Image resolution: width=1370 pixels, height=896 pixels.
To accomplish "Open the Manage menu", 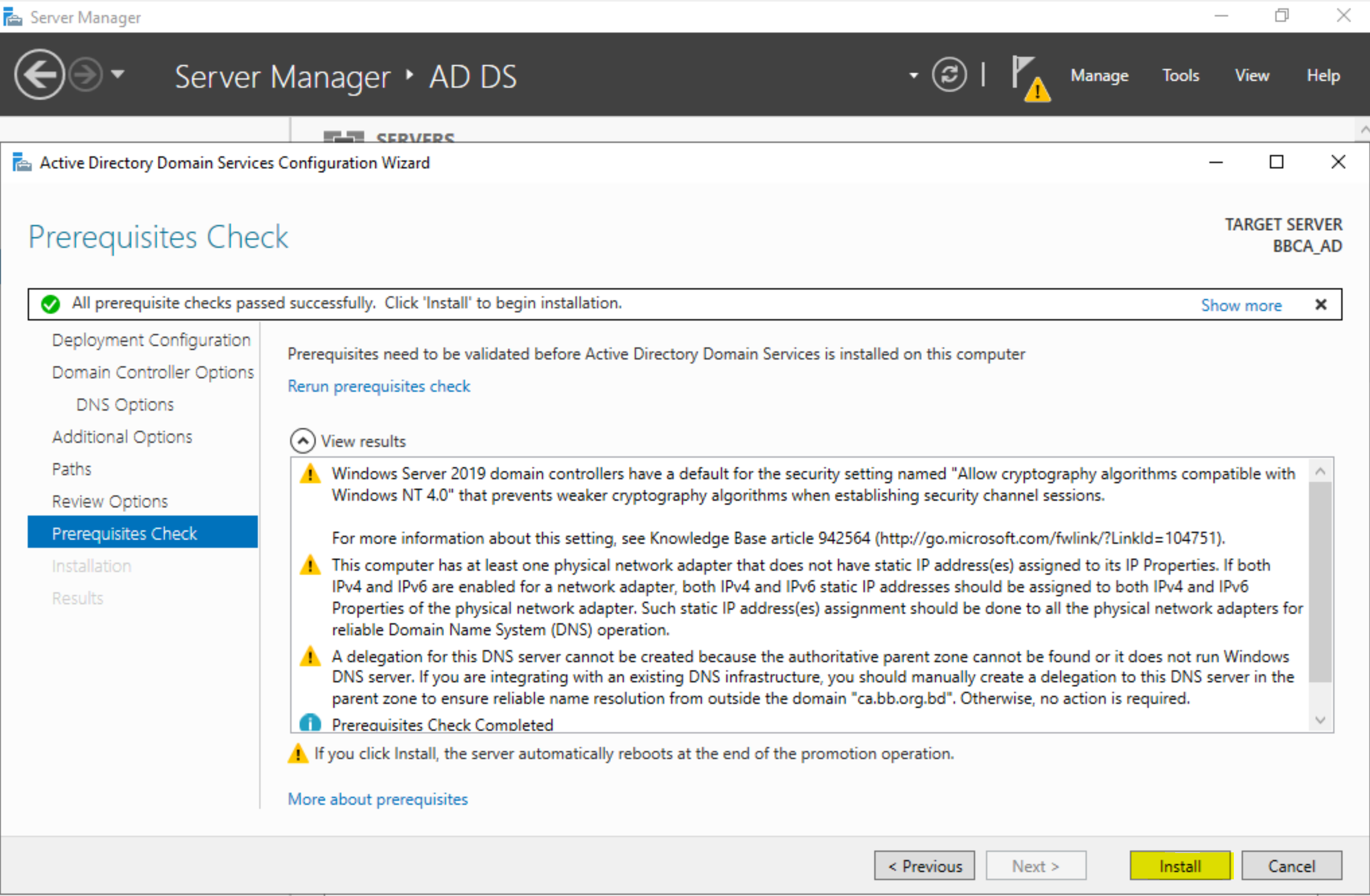I will point(1099,75).
